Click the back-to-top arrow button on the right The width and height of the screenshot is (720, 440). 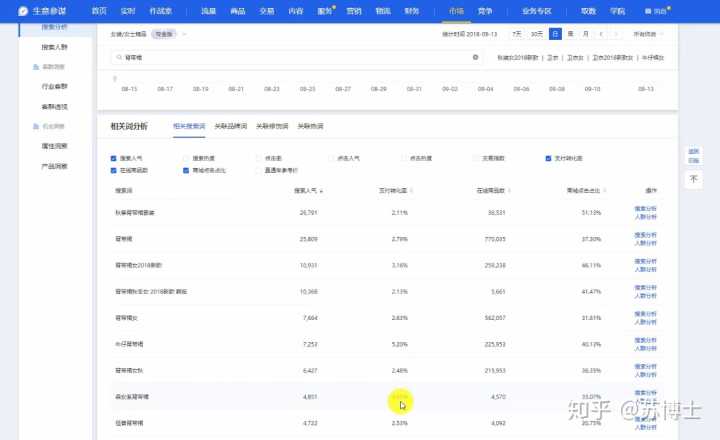click(694, 178)
